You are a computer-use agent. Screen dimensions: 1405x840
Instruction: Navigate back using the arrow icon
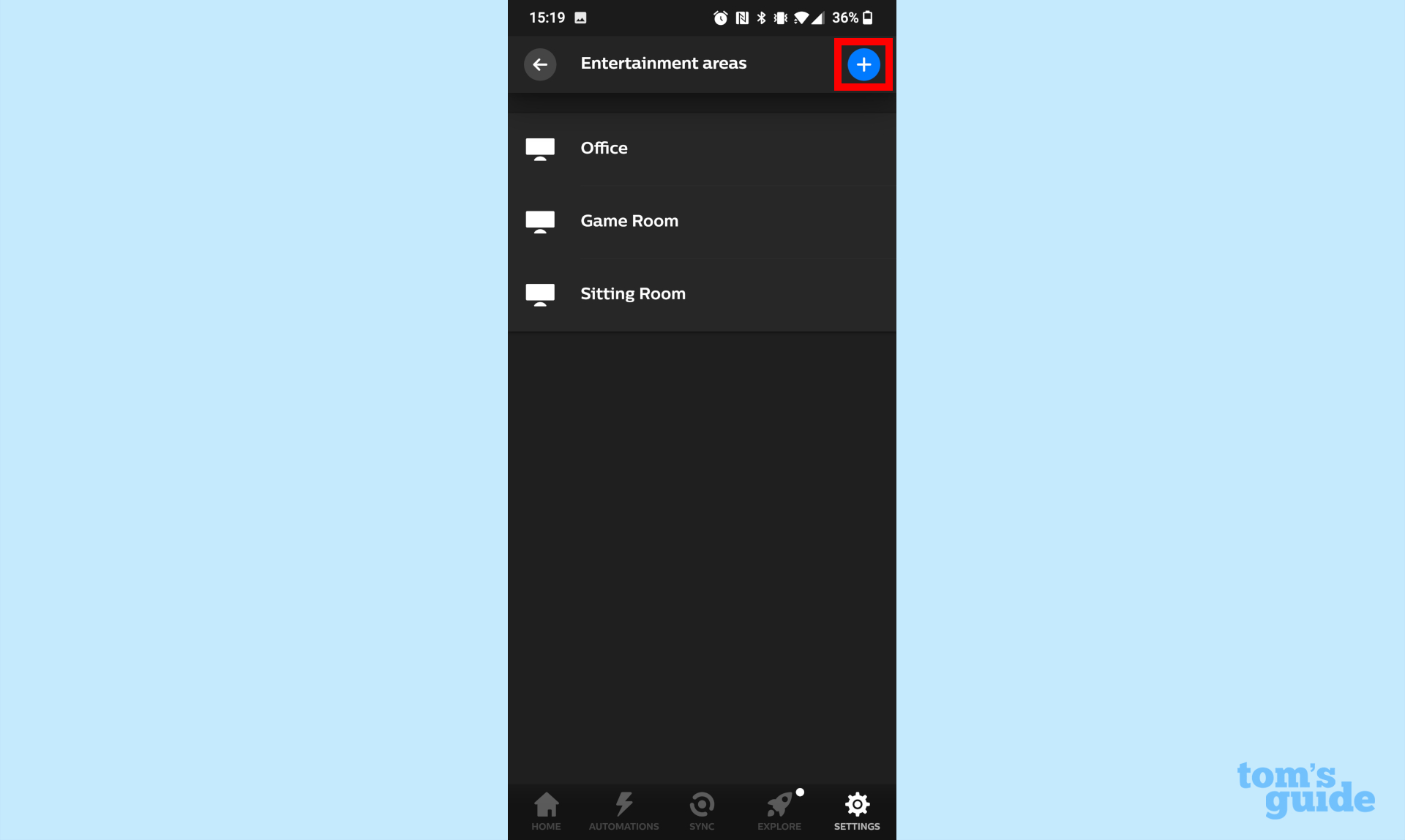pyautogui.click(x=541, y=64)
